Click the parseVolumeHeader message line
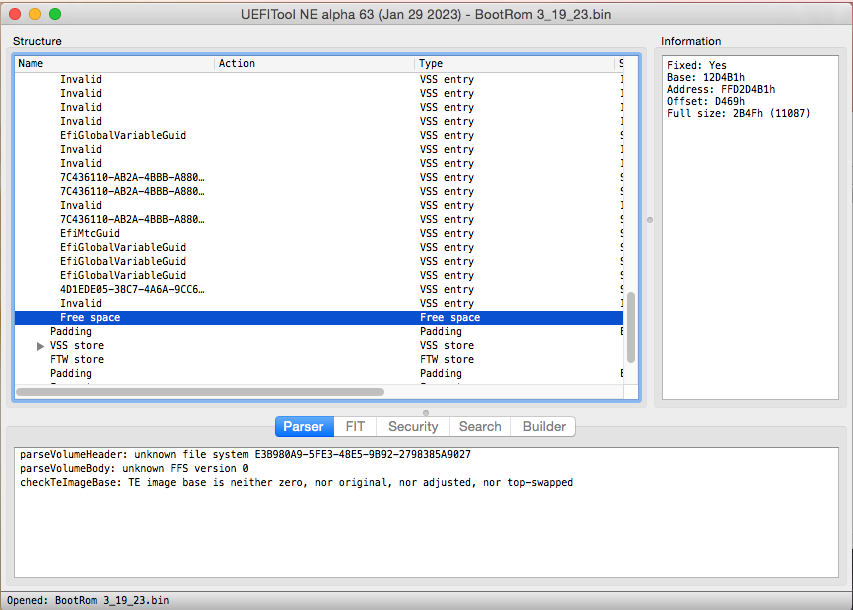Viewport: 853px width, 610px height. coord(245,454)
